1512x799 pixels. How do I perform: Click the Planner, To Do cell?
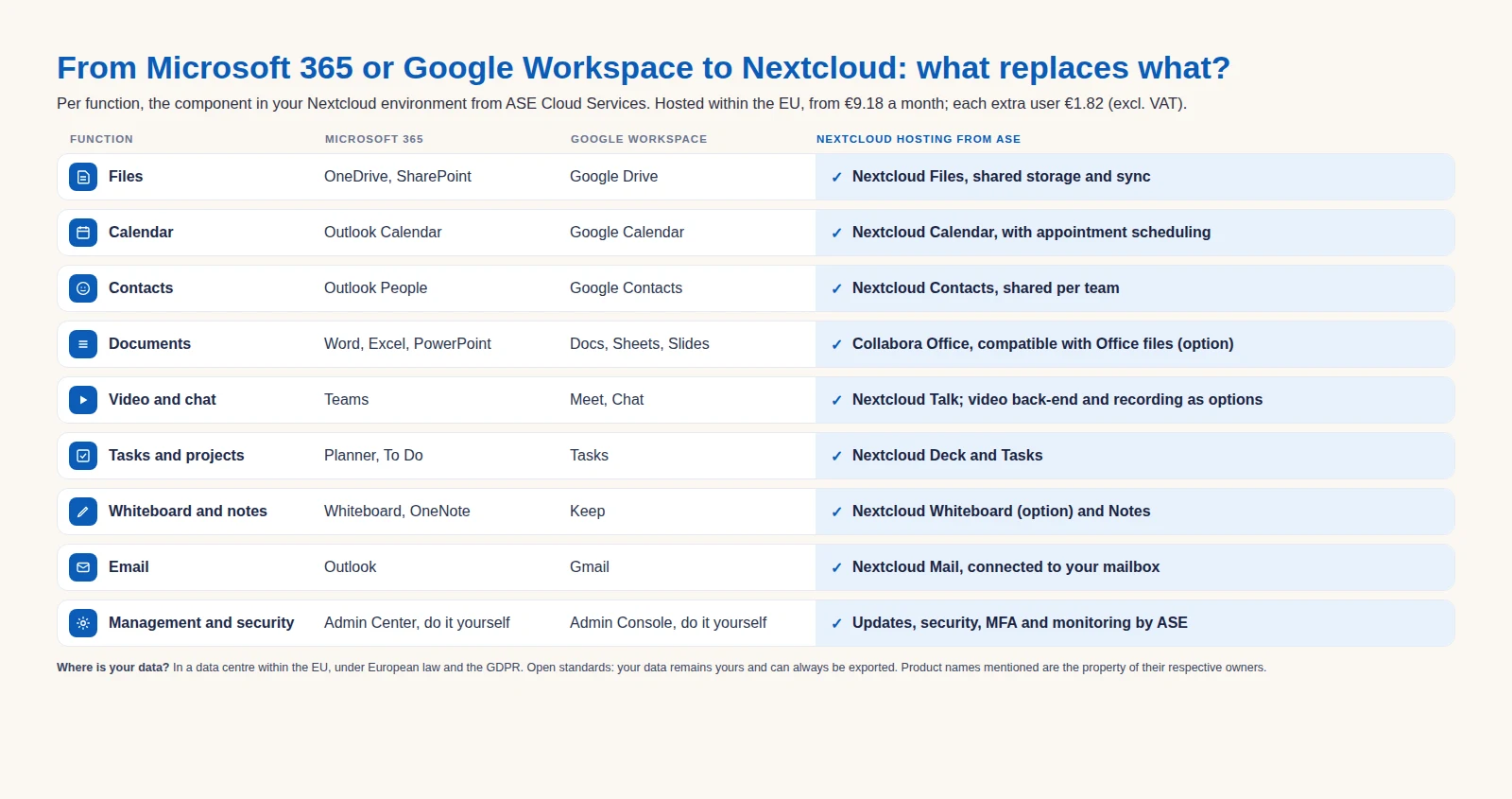373,456
